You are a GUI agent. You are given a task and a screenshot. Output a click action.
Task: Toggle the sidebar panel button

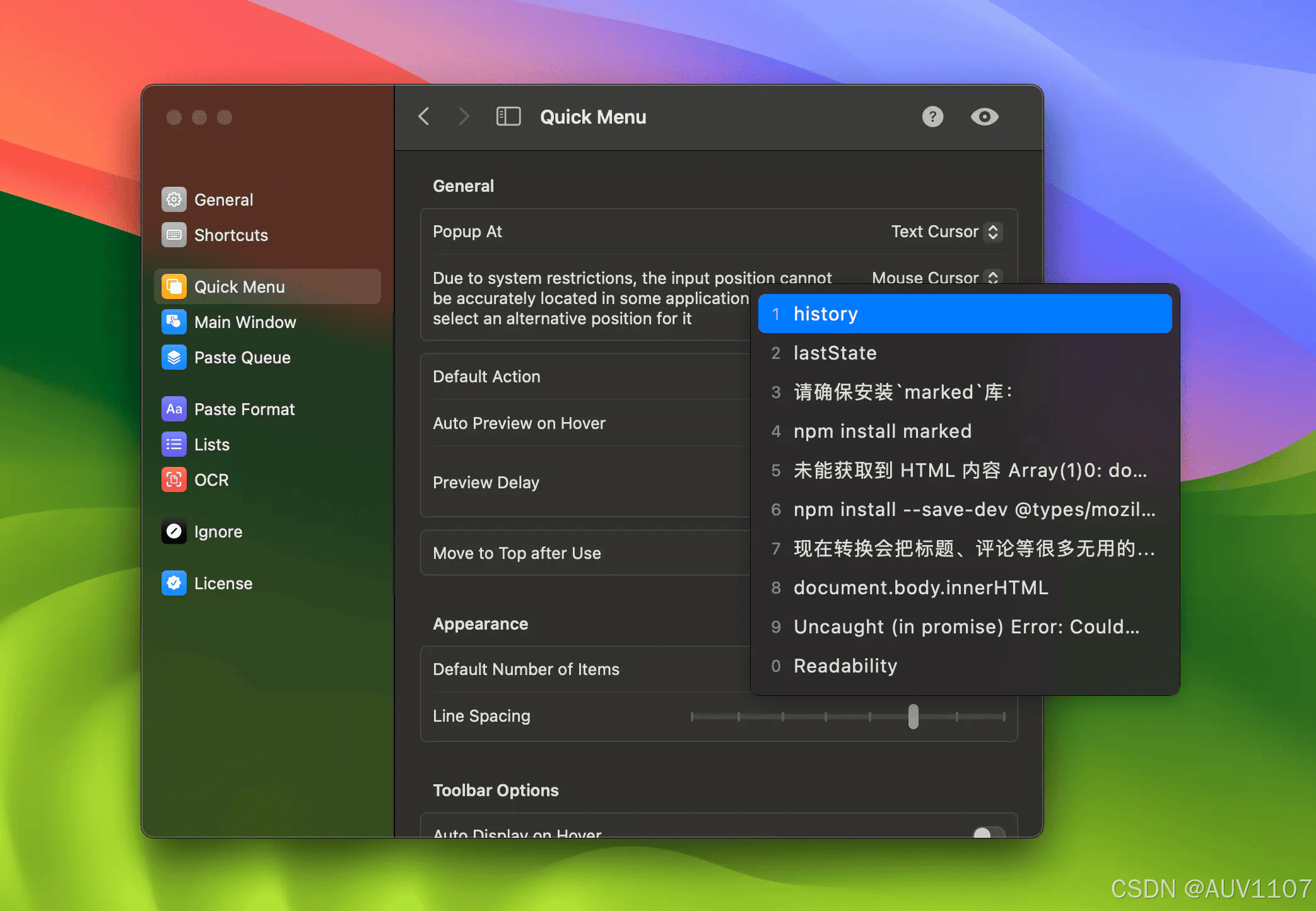pyautogui.click(x=508, y=117)
